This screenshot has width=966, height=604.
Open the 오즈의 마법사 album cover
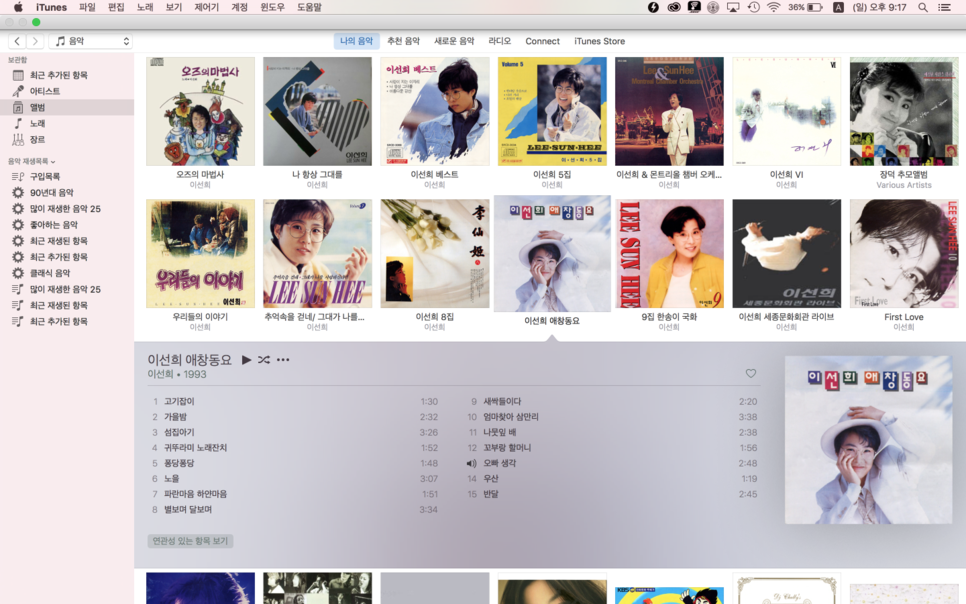(200, 112)
